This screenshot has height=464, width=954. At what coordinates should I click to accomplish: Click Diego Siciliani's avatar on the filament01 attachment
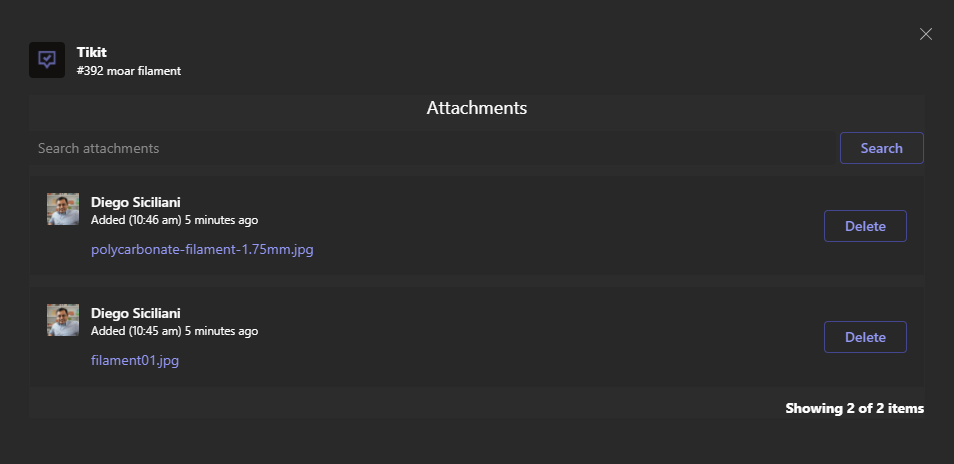pyautogui.click(x=63, y=320)
